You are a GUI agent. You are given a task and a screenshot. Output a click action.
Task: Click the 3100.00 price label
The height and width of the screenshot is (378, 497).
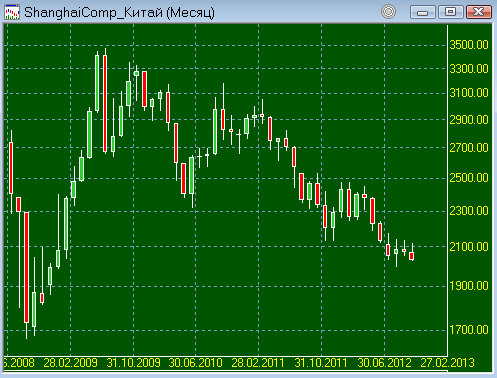469,93
